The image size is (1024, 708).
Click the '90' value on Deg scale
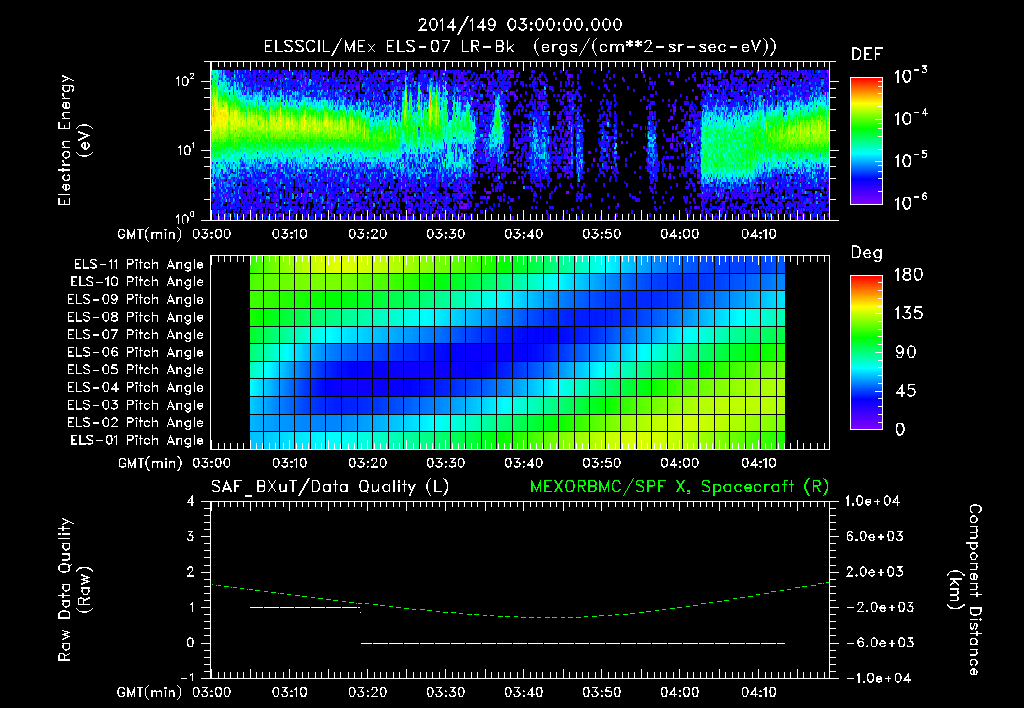[906, 353]
